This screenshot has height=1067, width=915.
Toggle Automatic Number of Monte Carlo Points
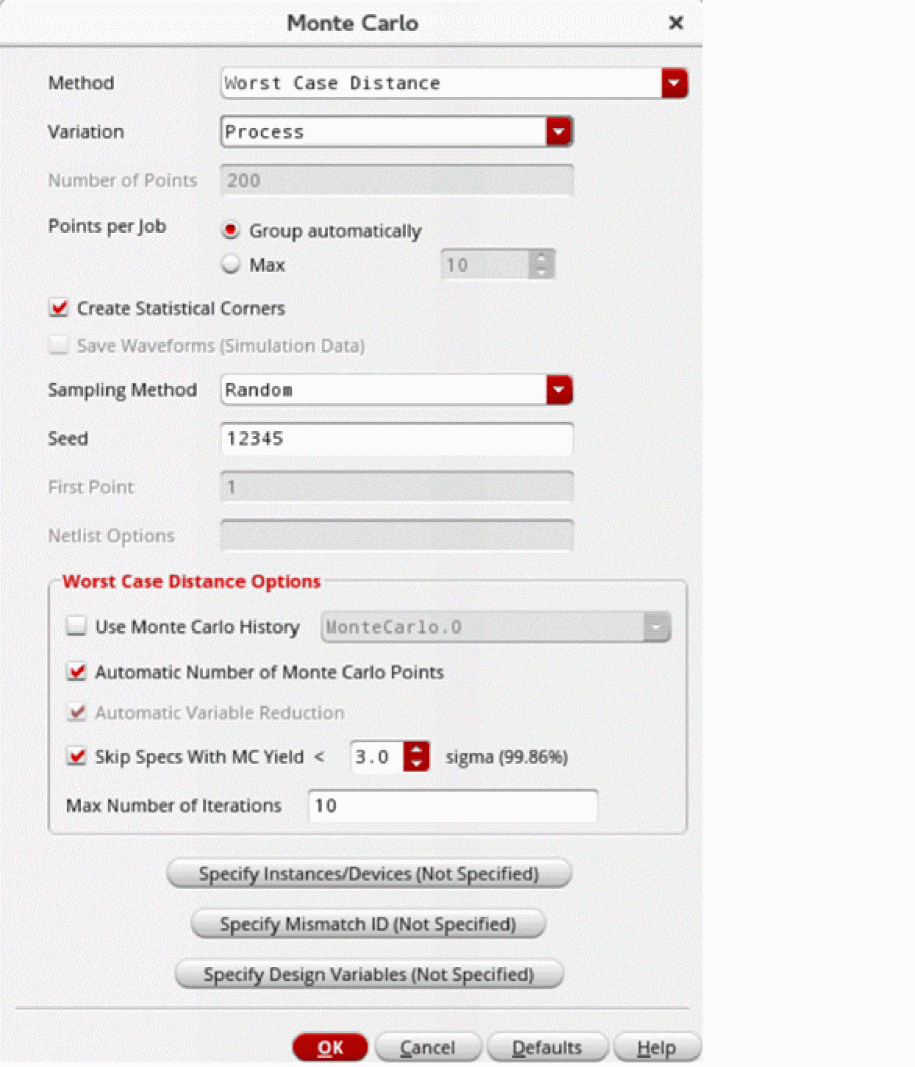pyautogui.click(x=77, y=672)
